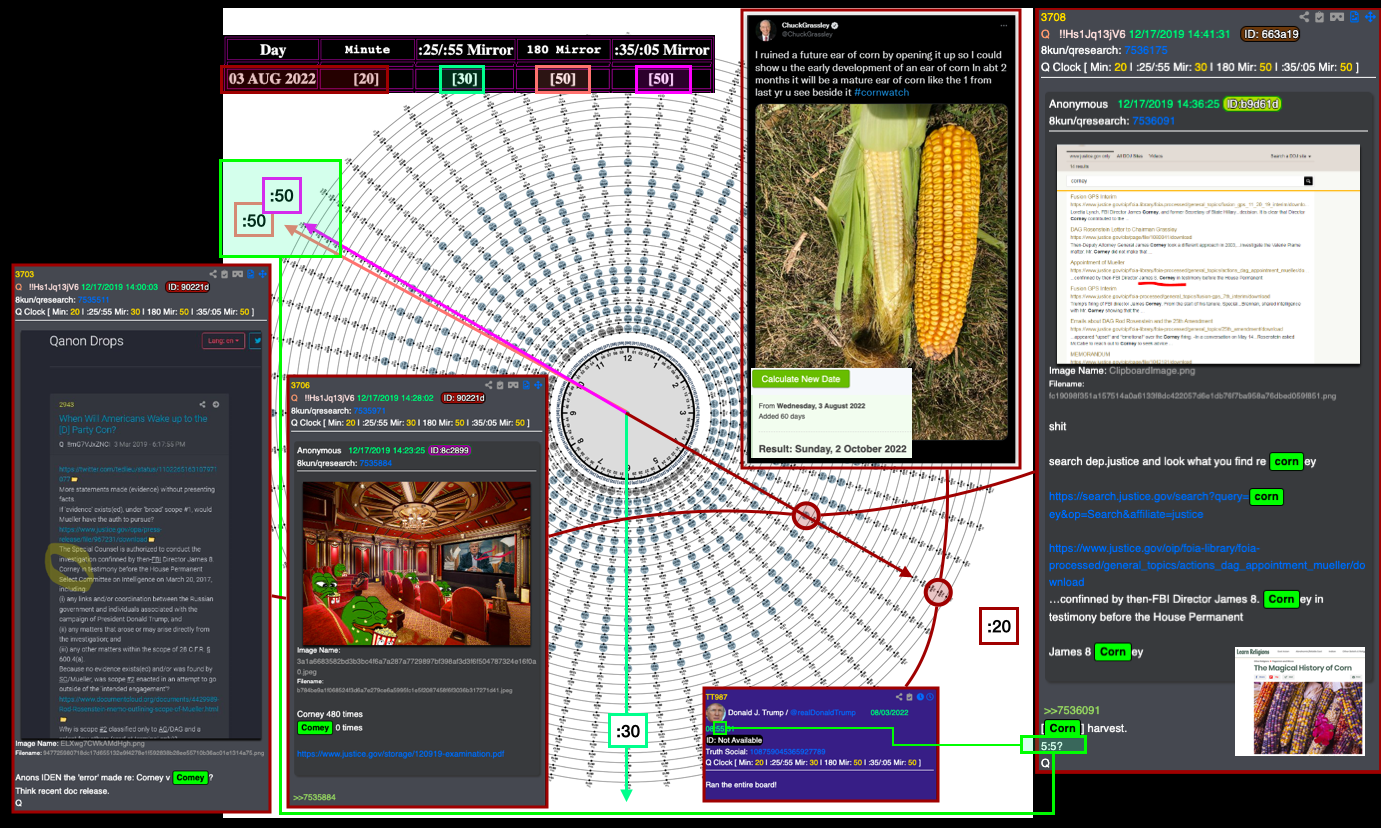Click the goggles icon on post 3706

tap(513, 385)
